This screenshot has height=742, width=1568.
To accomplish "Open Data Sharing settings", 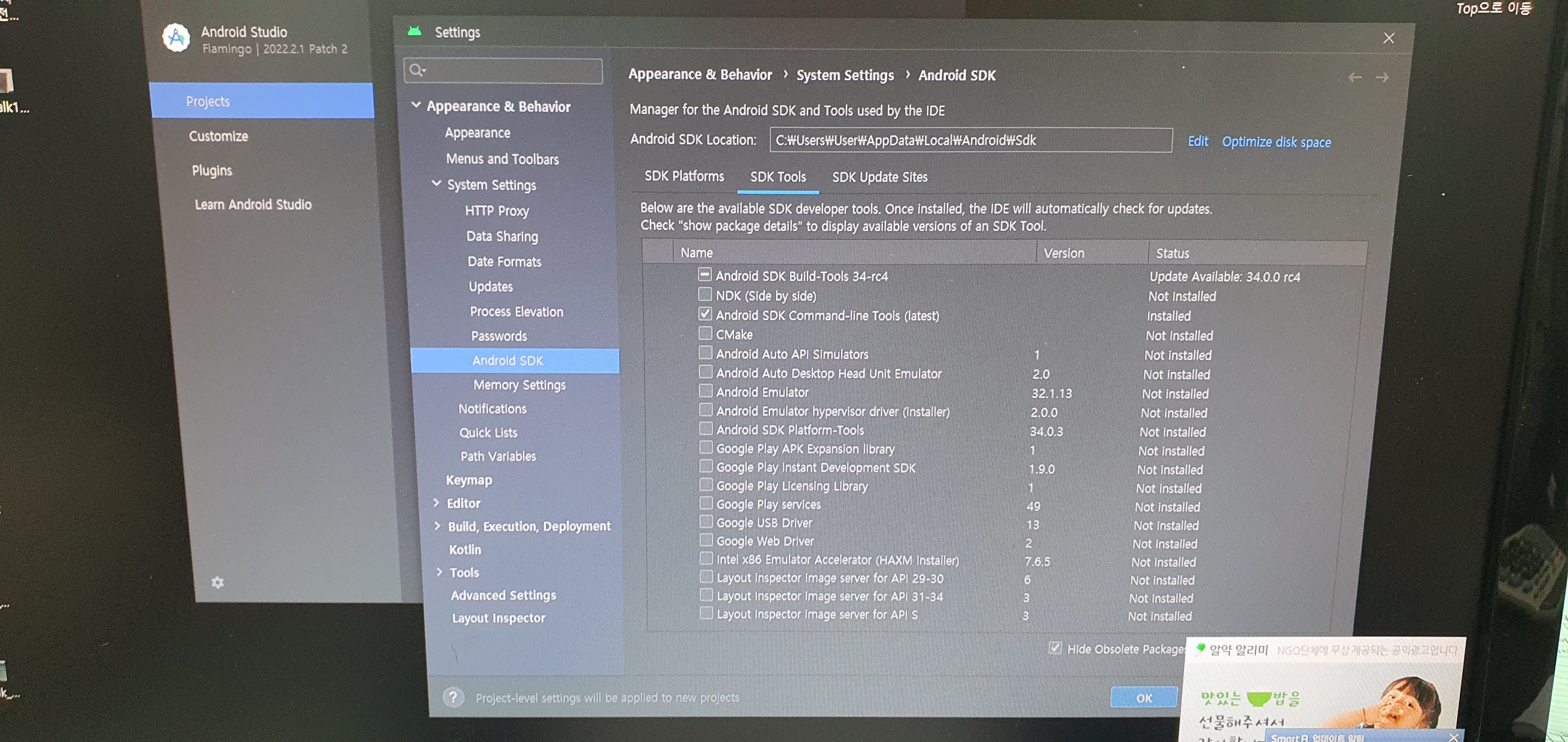I will tap(502, 236).
